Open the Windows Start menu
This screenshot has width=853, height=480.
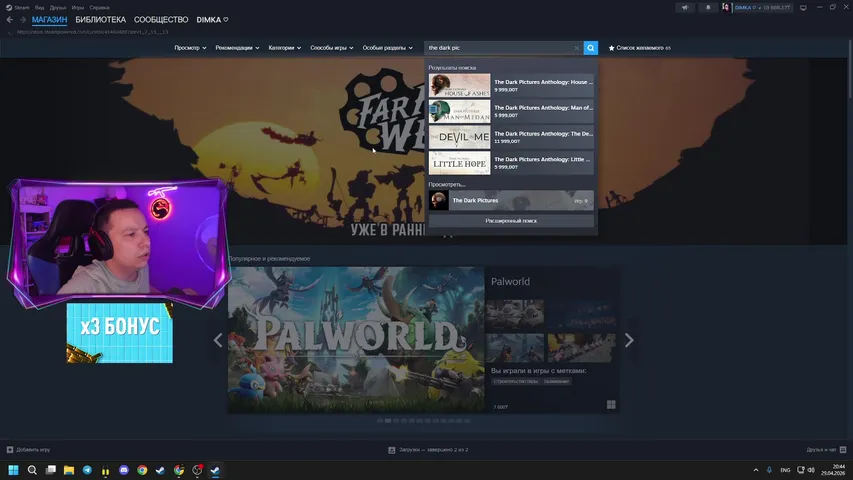(x=14, y=470)
